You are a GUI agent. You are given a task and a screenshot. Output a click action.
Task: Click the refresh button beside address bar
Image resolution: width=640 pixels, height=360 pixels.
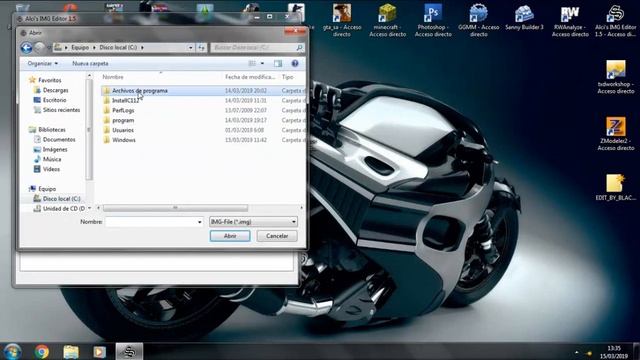202,48
